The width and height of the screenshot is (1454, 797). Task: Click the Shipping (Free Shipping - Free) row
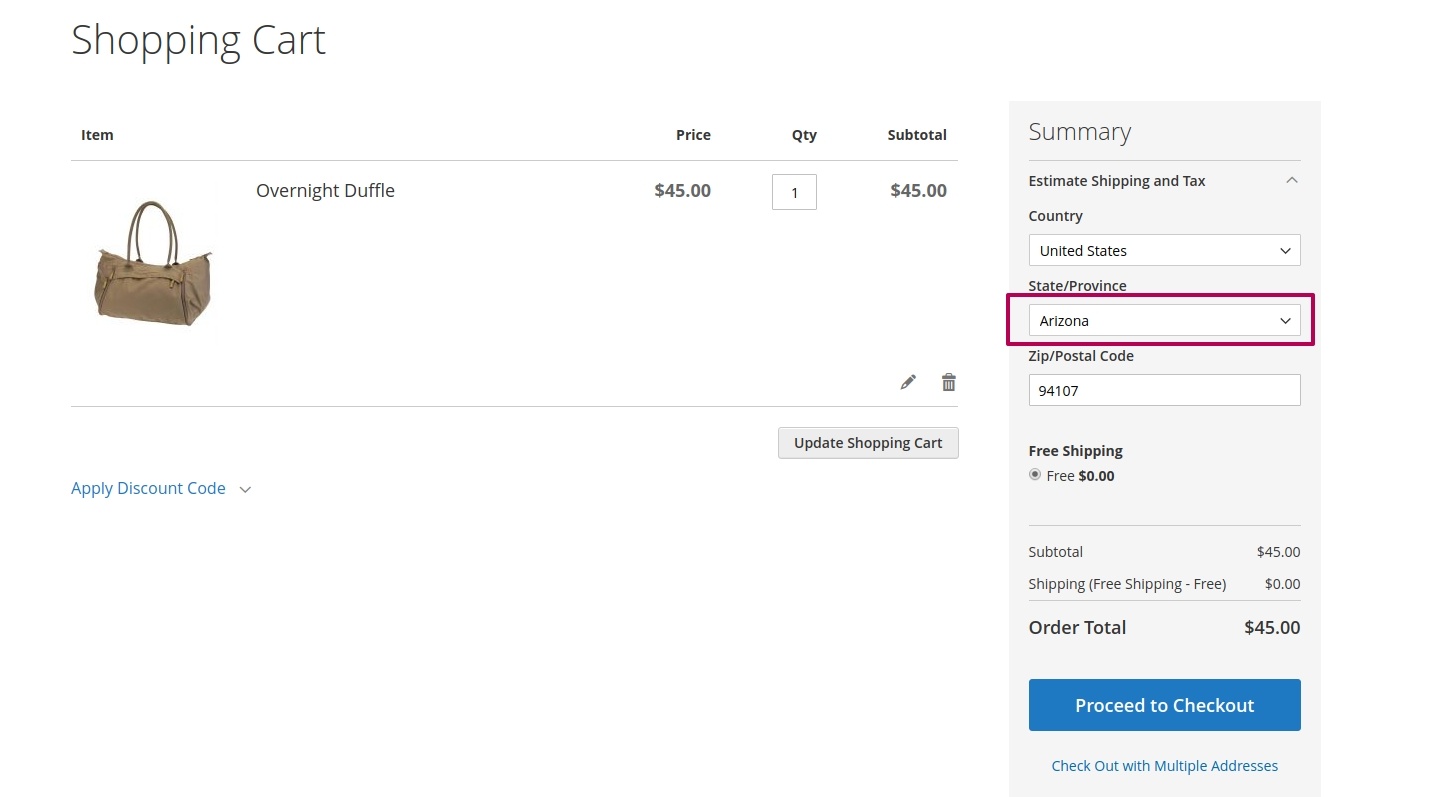pyautogui.click(x=1127, y=584)
